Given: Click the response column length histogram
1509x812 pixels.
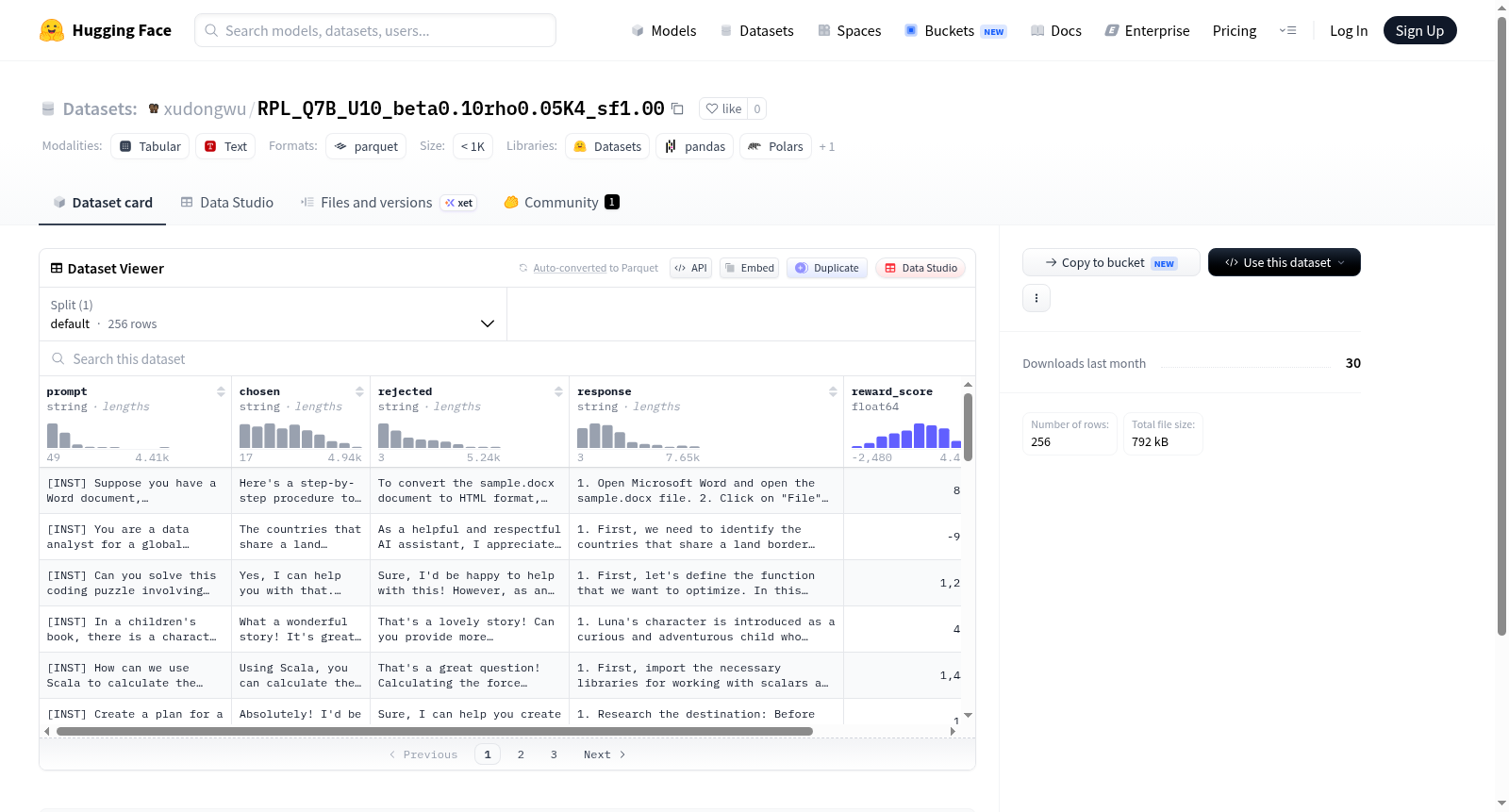Looking at the screenshot, I should [x=638, y=434].
